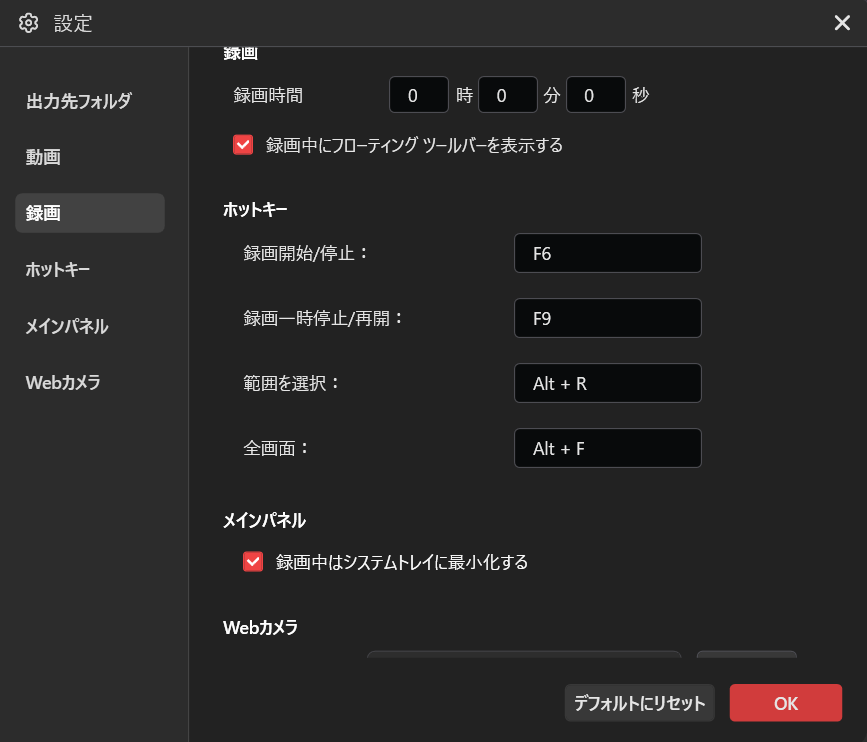Close the settings dialog
This screenshot has height=742, width=867.
(x=842, y=22)
